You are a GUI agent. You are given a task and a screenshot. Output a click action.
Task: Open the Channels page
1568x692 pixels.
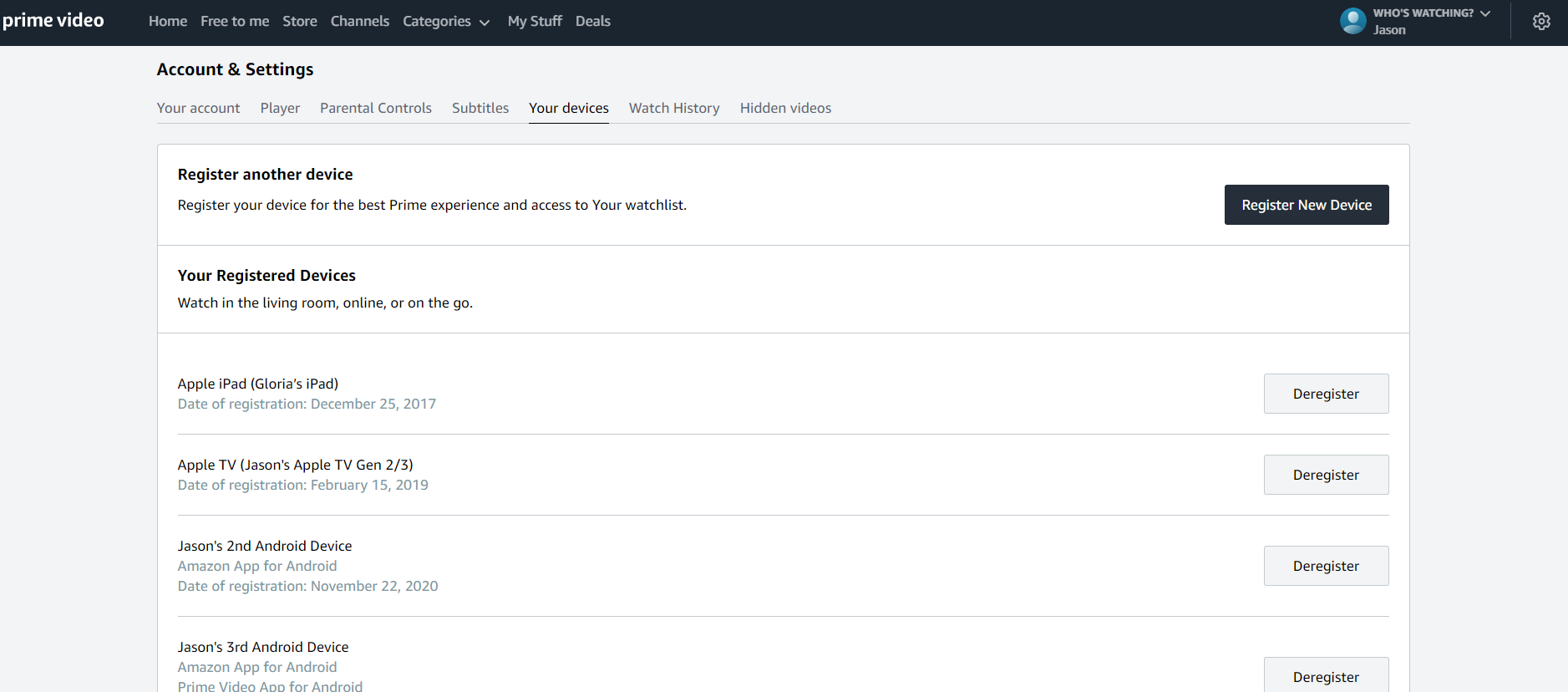(360, 22)
